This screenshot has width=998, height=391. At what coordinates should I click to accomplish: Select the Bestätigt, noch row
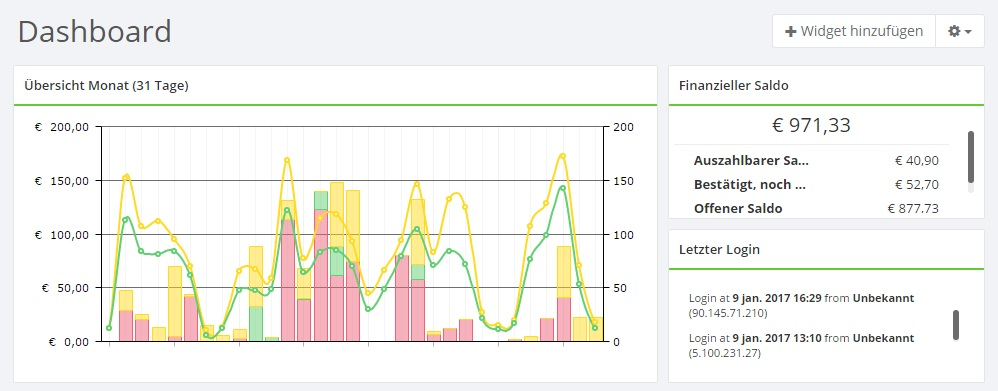point(817,185)
